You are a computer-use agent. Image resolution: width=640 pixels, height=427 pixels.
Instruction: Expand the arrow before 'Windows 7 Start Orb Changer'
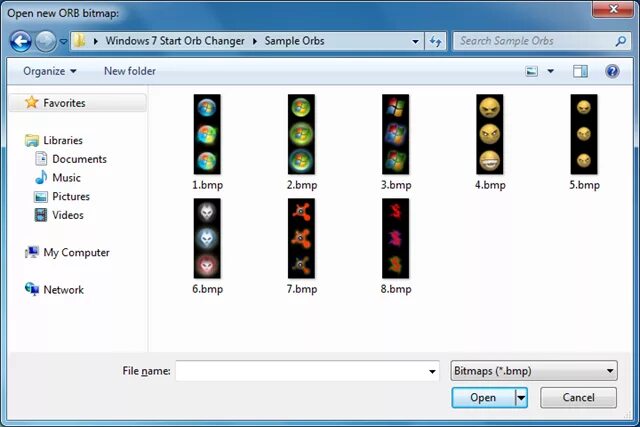(x=96, y=41)
